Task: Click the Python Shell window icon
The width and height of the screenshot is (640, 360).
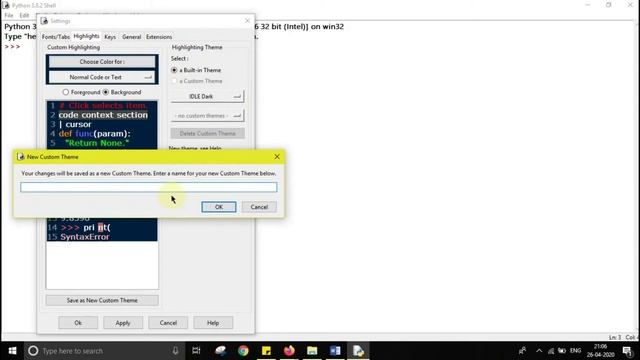Action: (6, 5)
